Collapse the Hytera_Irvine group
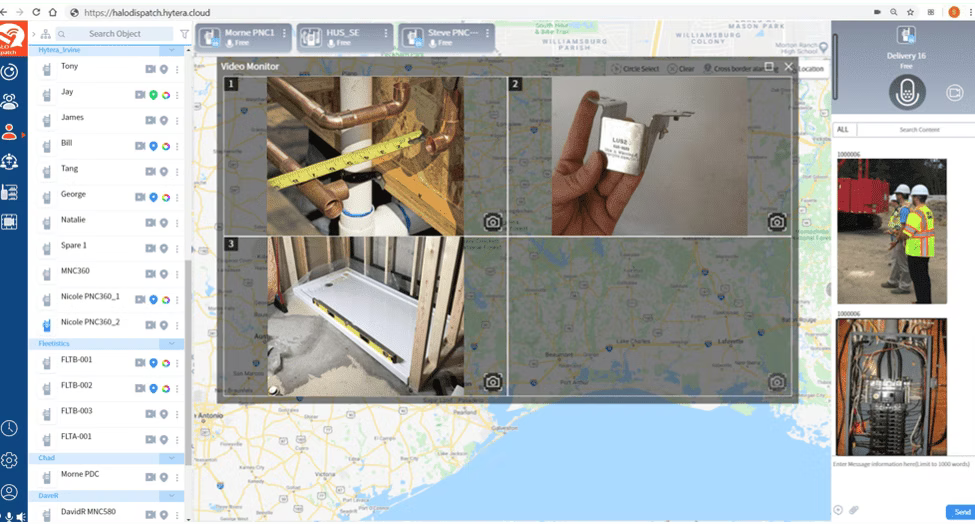975x525 pixels. pyautogui.click(x=172, y=50)
